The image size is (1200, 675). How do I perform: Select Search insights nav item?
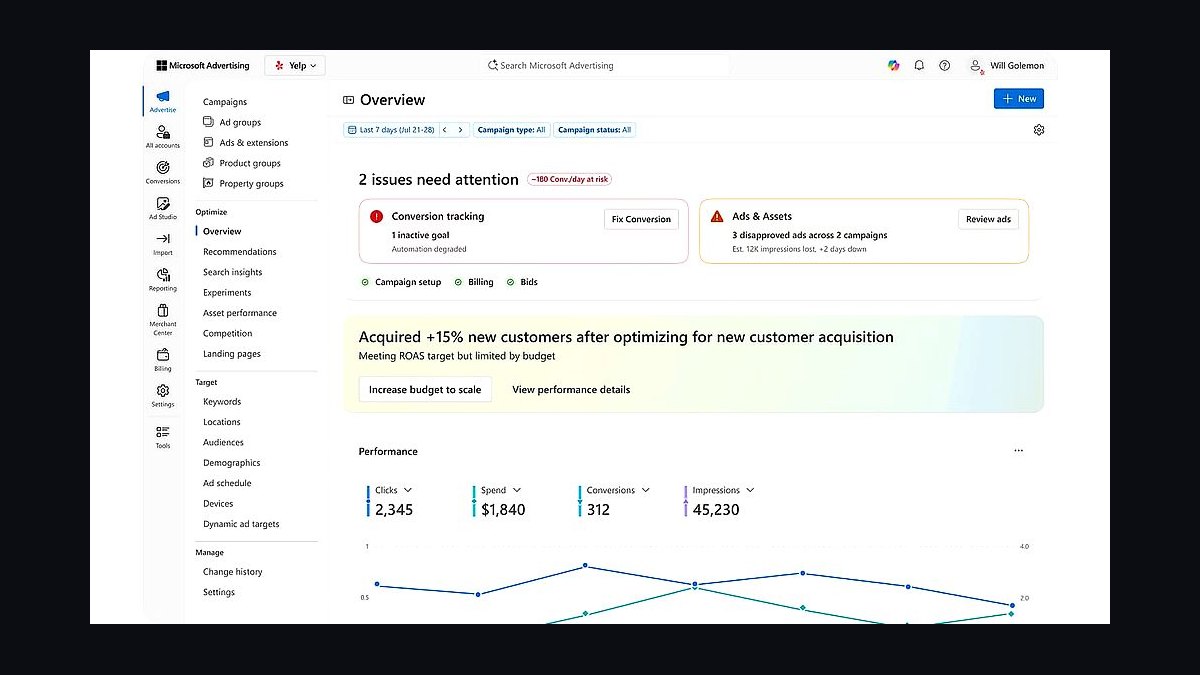233,272
